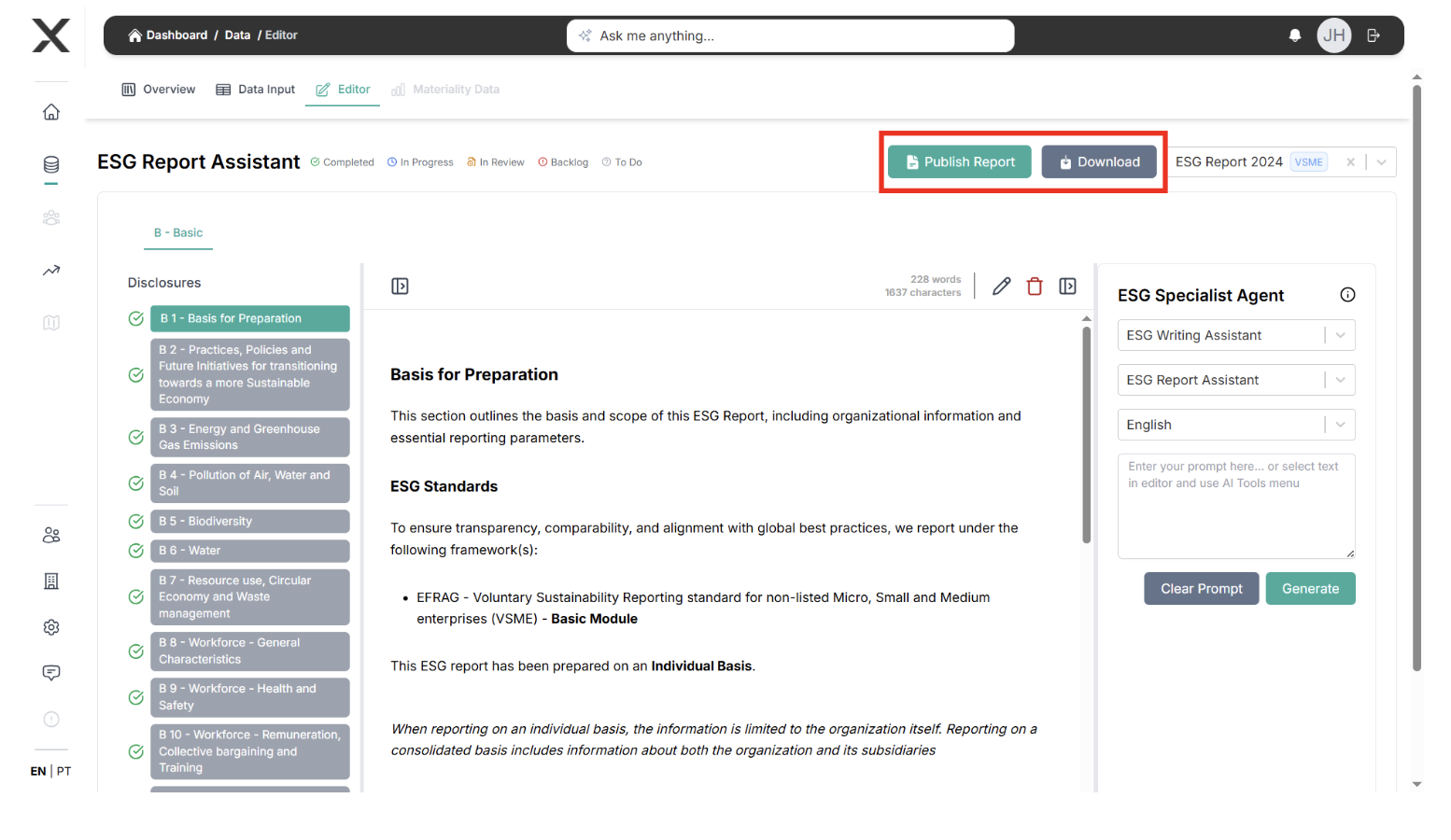Select the B - Basic tab
Viewport: 1451px width, 840px height.
(x=178, y=232)
